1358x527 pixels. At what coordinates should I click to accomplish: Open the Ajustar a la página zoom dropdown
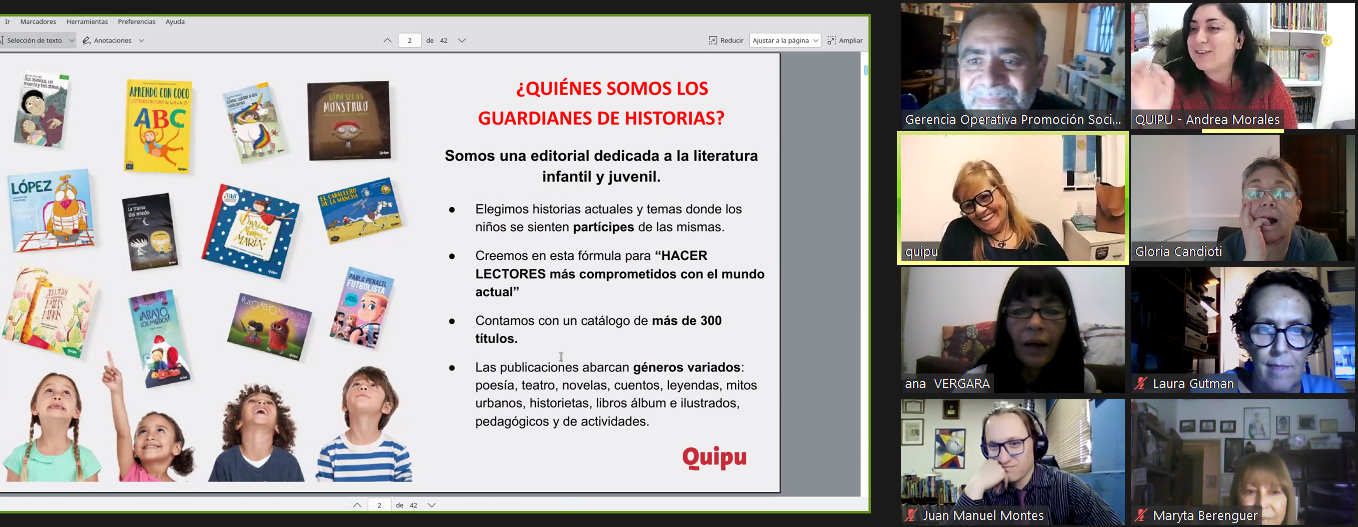point(785,41)
